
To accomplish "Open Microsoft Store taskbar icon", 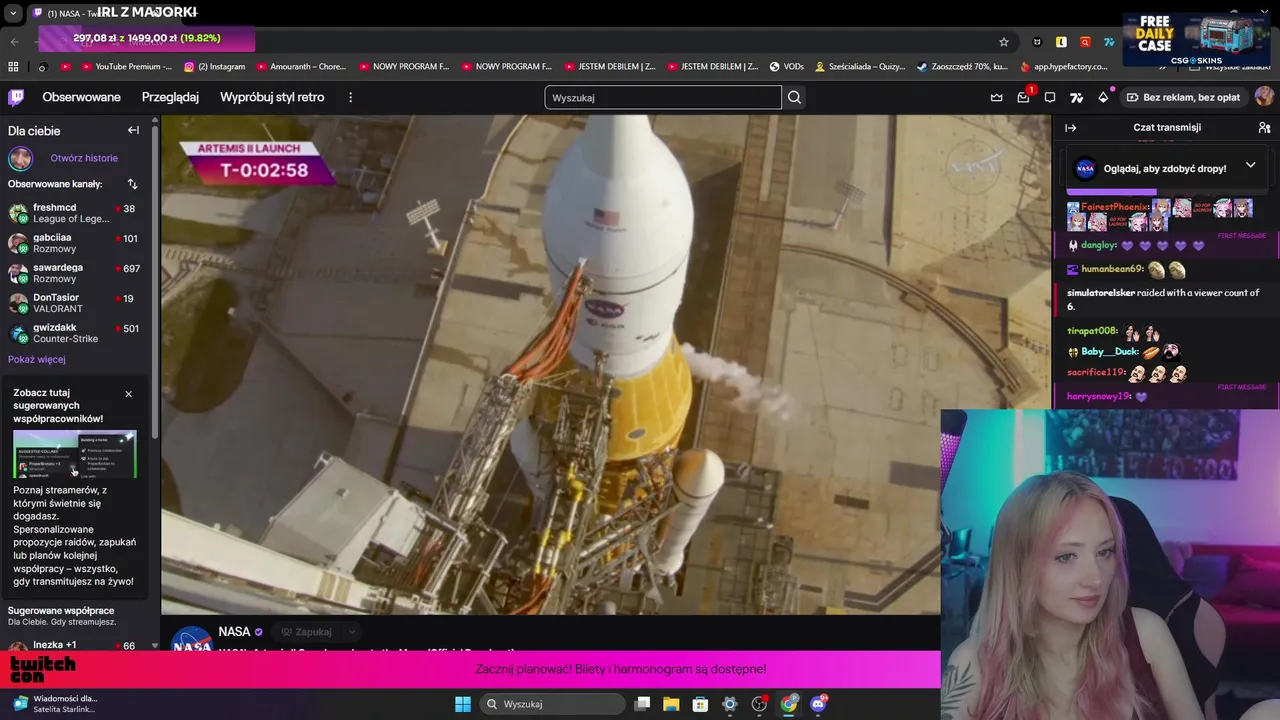I will (700, 704).
